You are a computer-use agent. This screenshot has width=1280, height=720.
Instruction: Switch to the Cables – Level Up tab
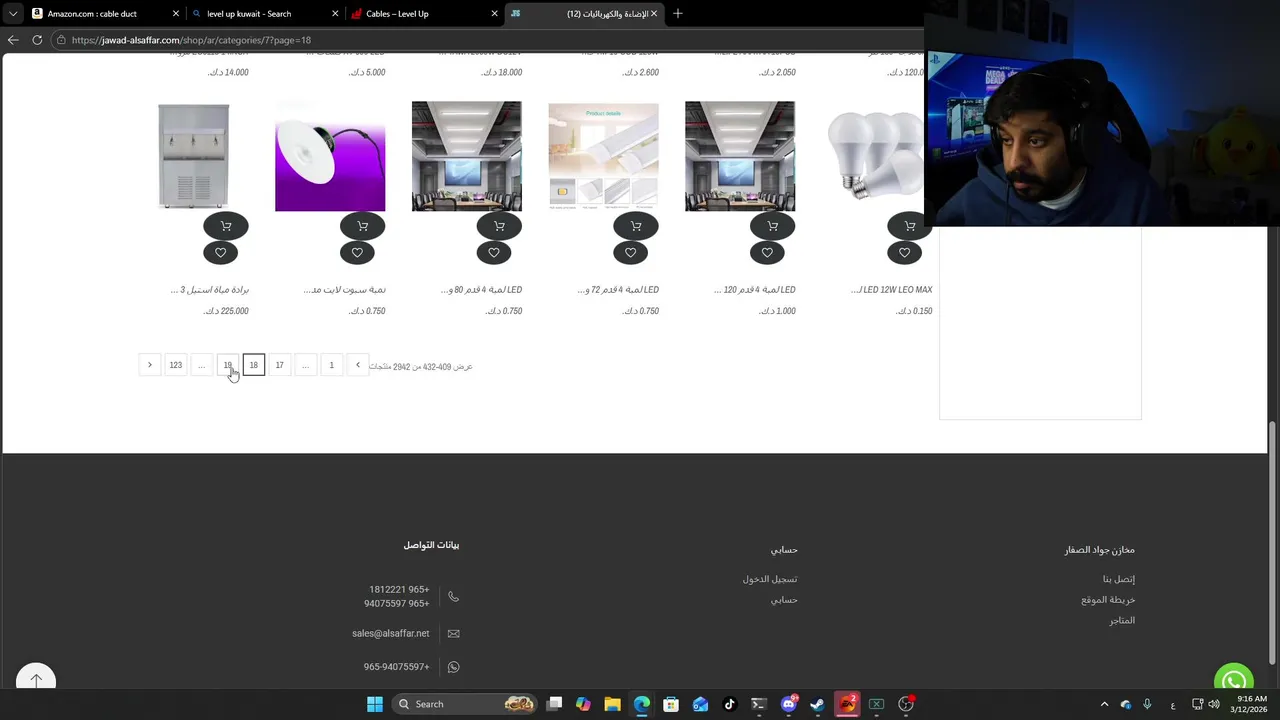pyautogui.click(x=424, y=14)
